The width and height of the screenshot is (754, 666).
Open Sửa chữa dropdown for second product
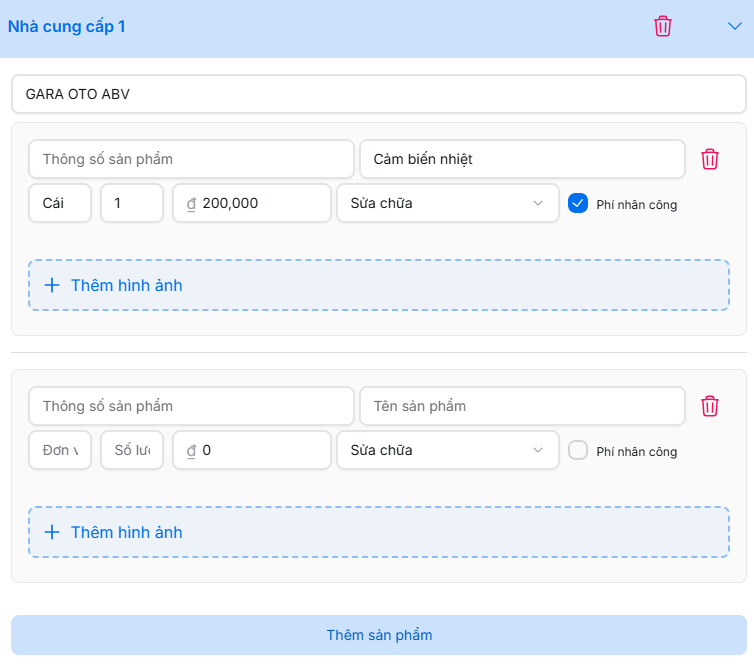click(447, 450)
